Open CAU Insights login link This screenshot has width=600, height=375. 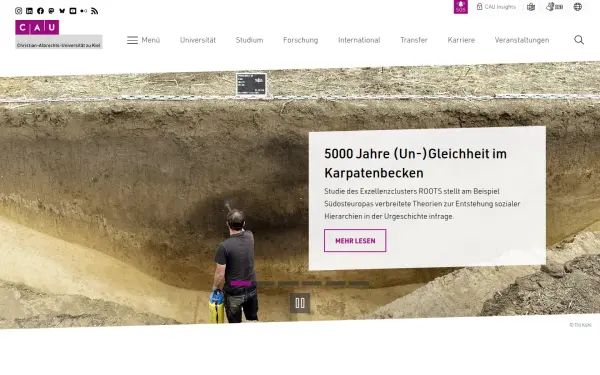pos(496,7)
